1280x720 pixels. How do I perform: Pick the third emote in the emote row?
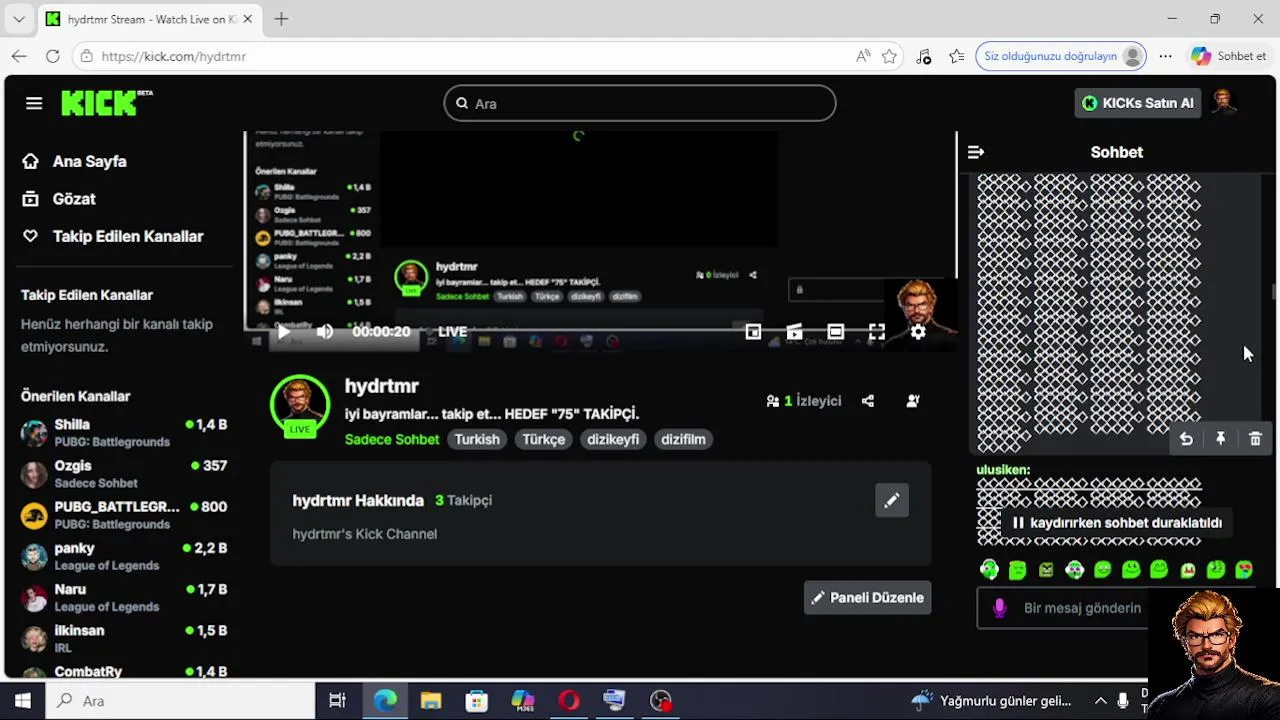[1046, 570]
